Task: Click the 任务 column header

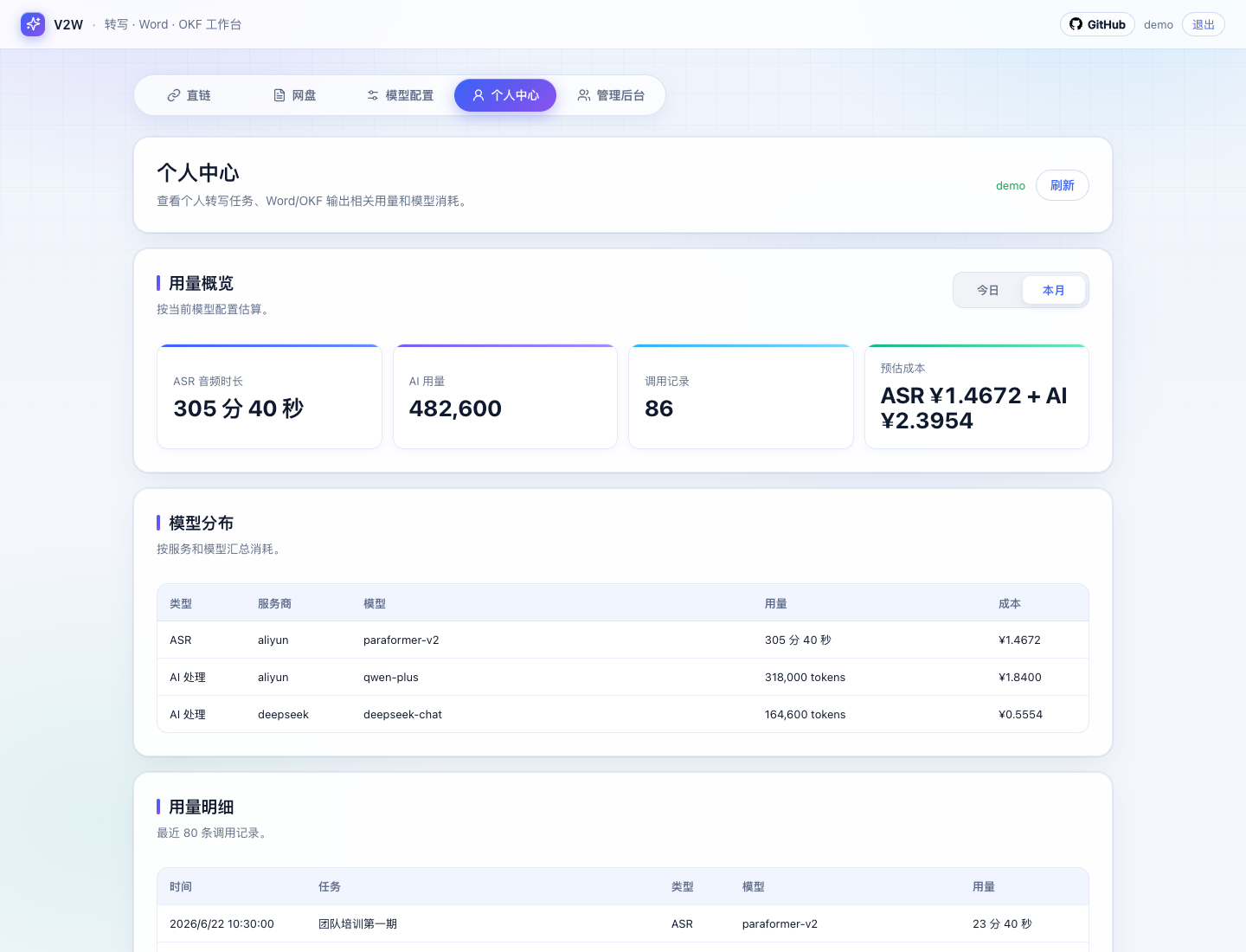Action: pyautogui.click(x=330, y=886)
